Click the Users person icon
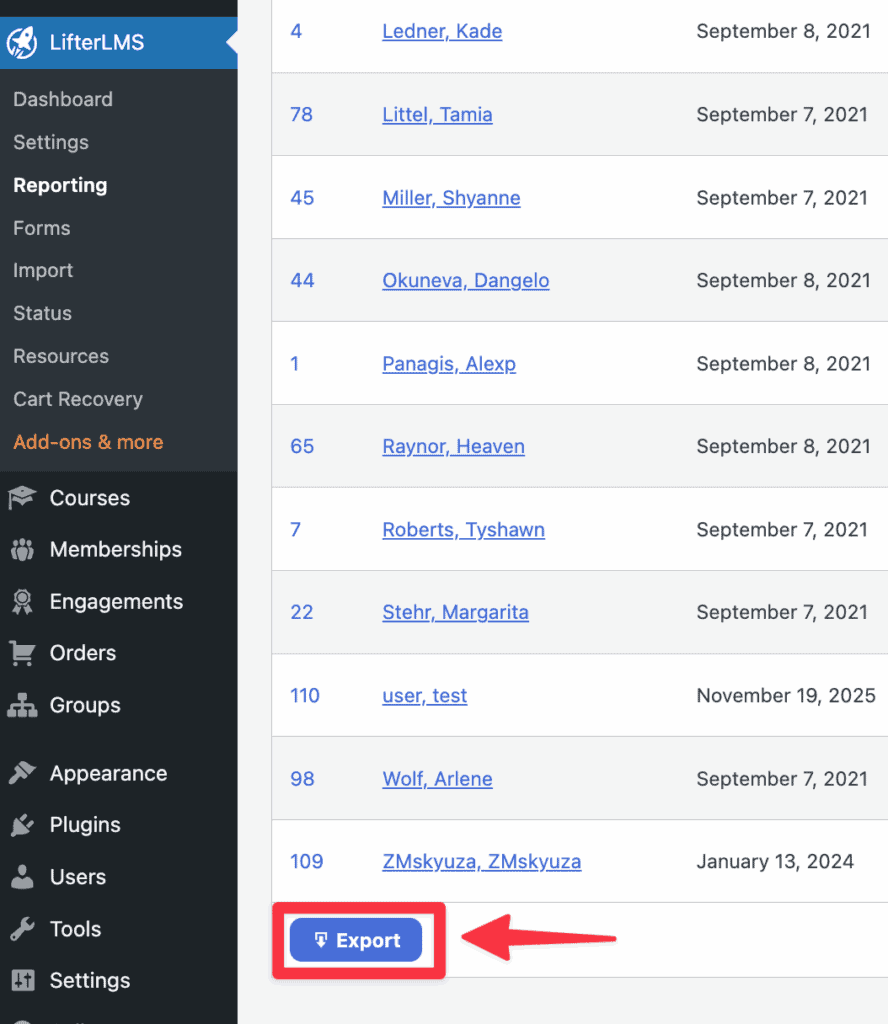Screen dimensions: 888x1024 (x=22, y=877)
